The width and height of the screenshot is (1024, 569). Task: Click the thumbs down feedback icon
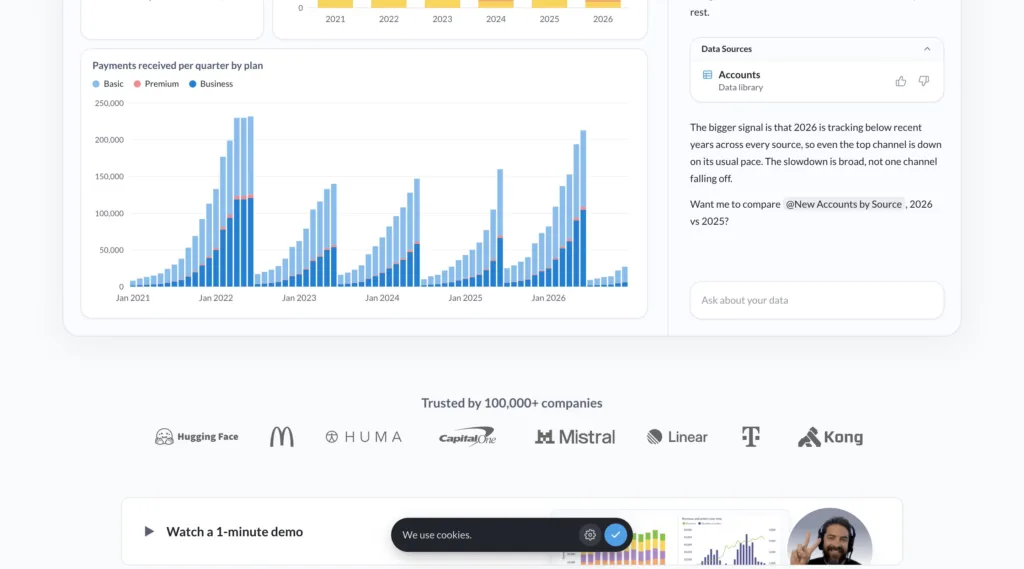923,81
